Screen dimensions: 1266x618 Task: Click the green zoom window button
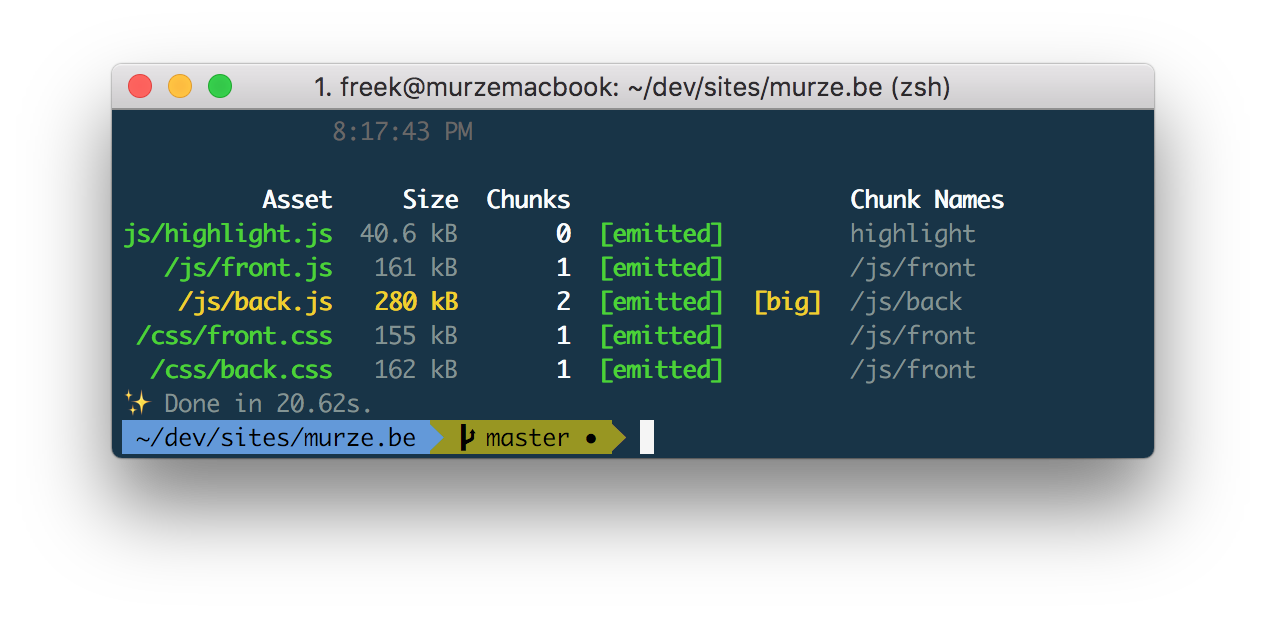tap(220, 87)
